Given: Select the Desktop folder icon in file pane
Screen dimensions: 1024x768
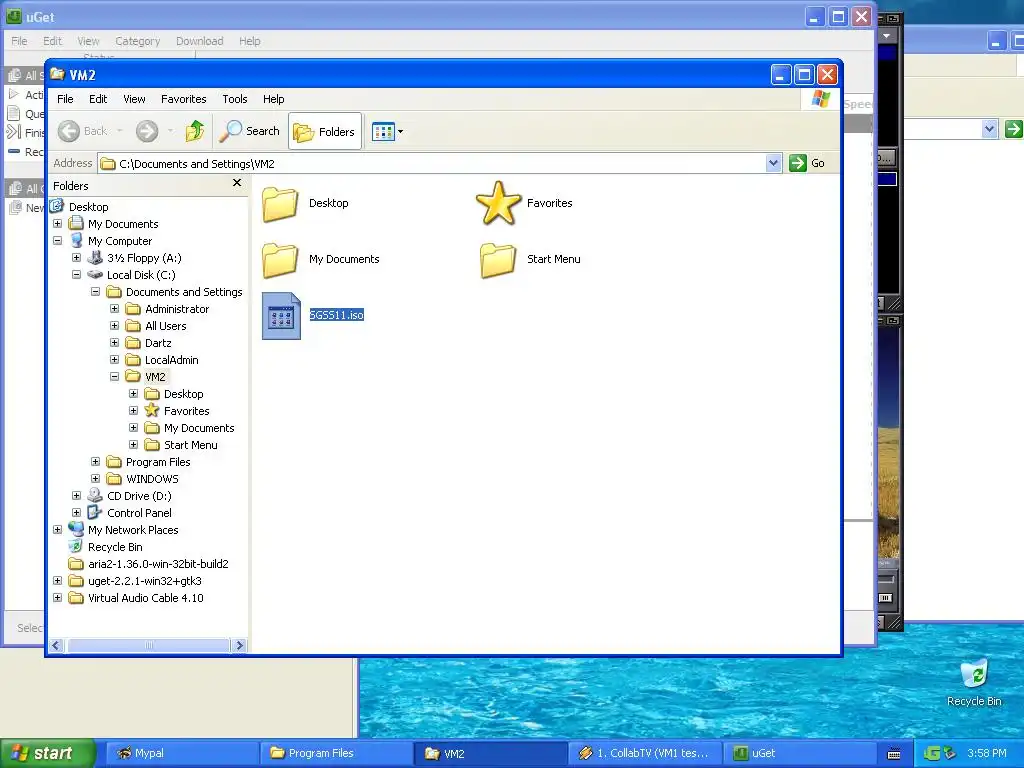Looking at the screenshot, I should click(280, 204).
